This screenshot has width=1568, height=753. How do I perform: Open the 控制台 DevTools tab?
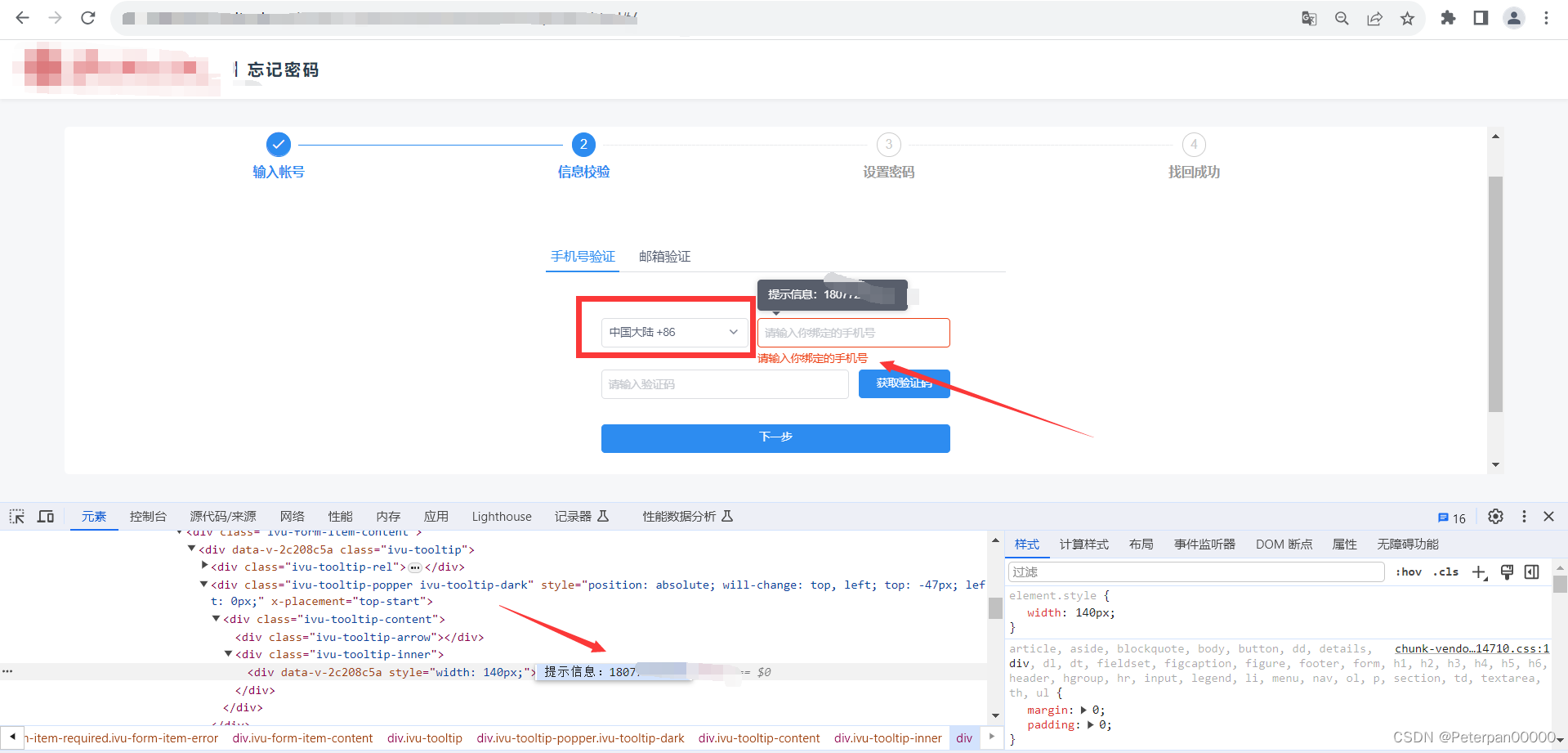[148, 517]
